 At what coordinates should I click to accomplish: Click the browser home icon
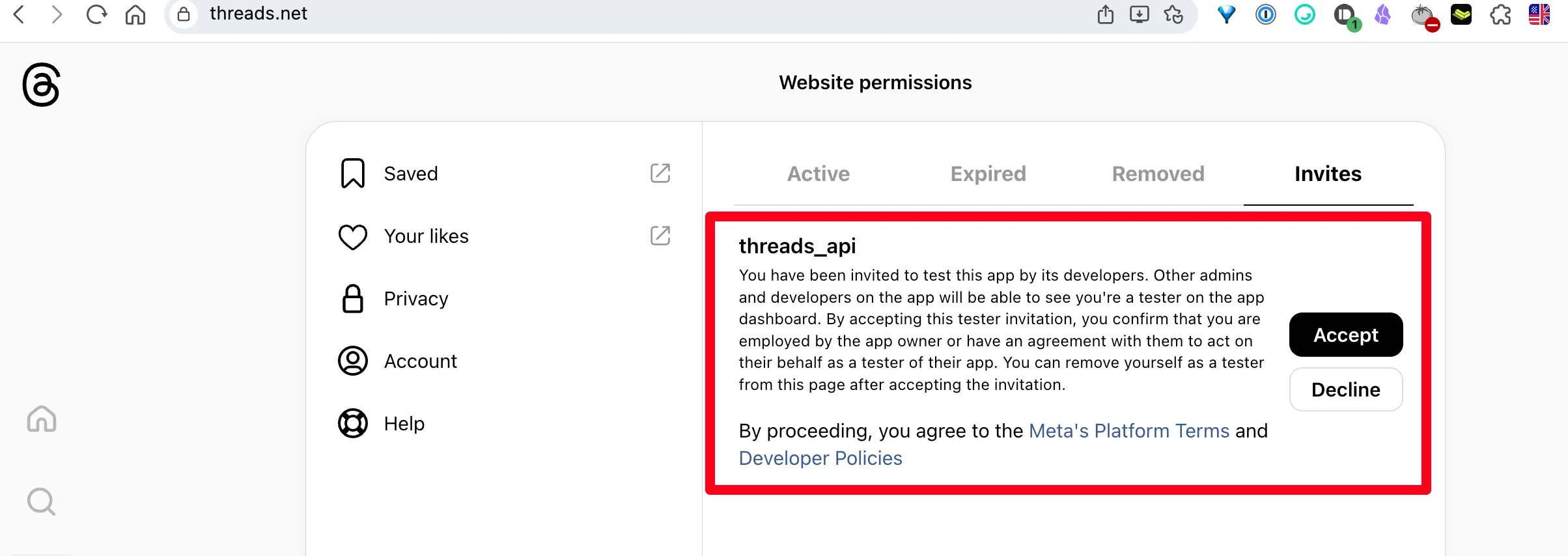(x=135, y=14)
